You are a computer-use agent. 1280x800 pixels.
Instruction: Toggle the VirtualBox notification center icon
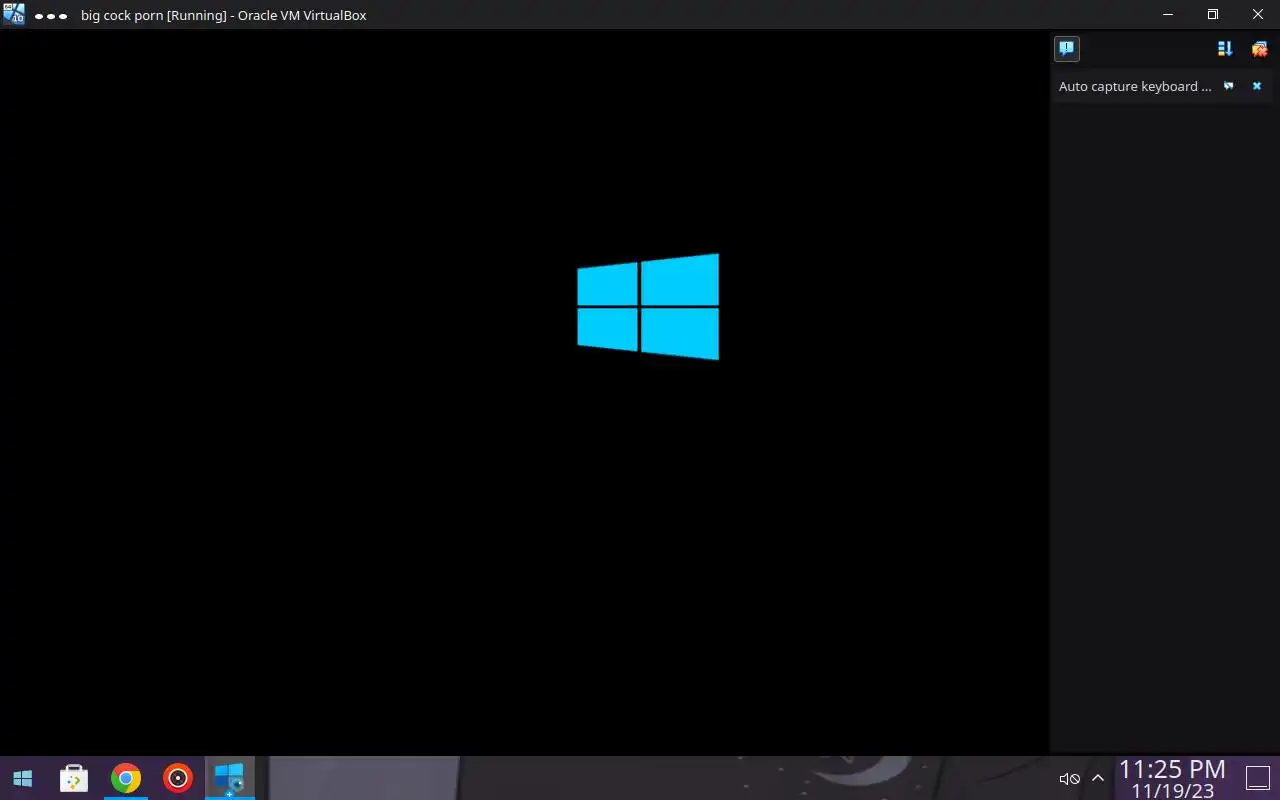1066,48
